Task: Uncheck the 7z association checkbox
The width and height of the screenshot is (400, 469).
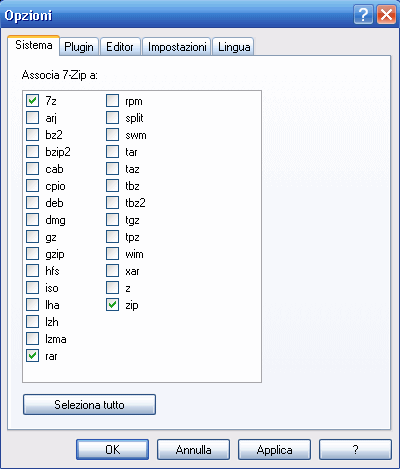Action: point(32,101)
